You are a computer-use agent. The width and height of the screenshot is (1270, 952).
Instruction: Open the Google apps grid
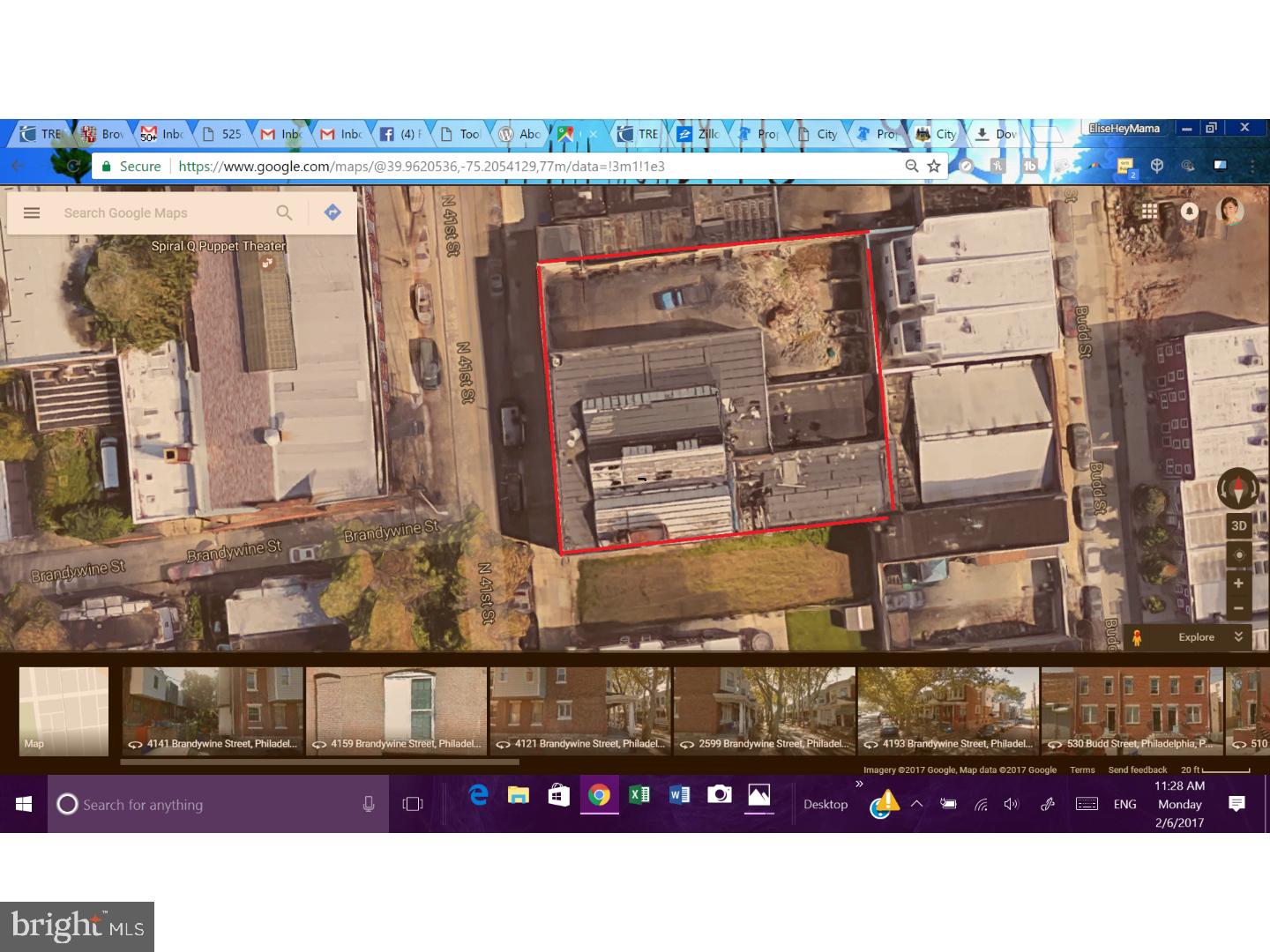tap(1149, 212)
